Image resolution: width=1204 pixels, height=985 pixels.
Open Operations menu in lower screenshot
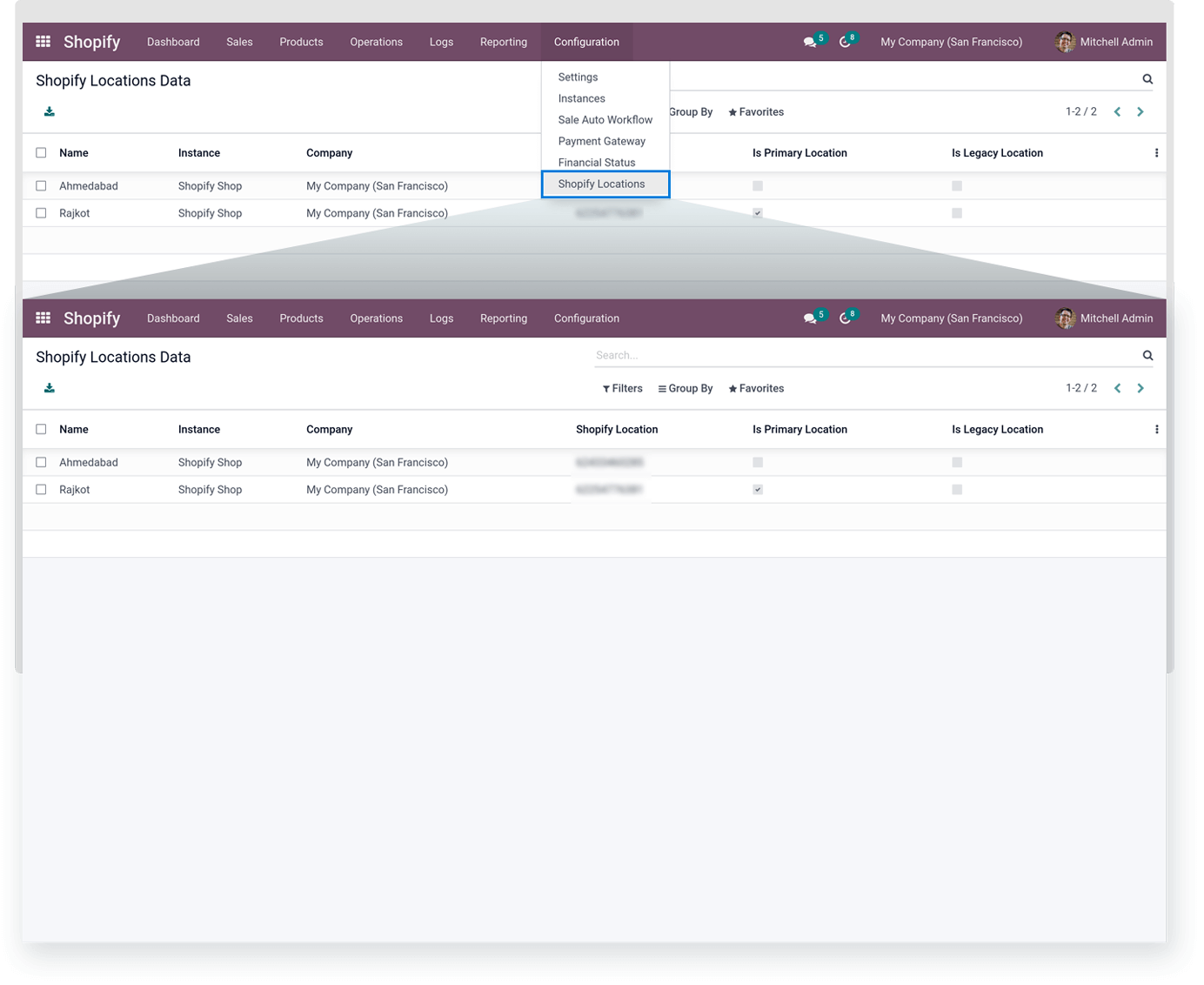coord(376,318)
